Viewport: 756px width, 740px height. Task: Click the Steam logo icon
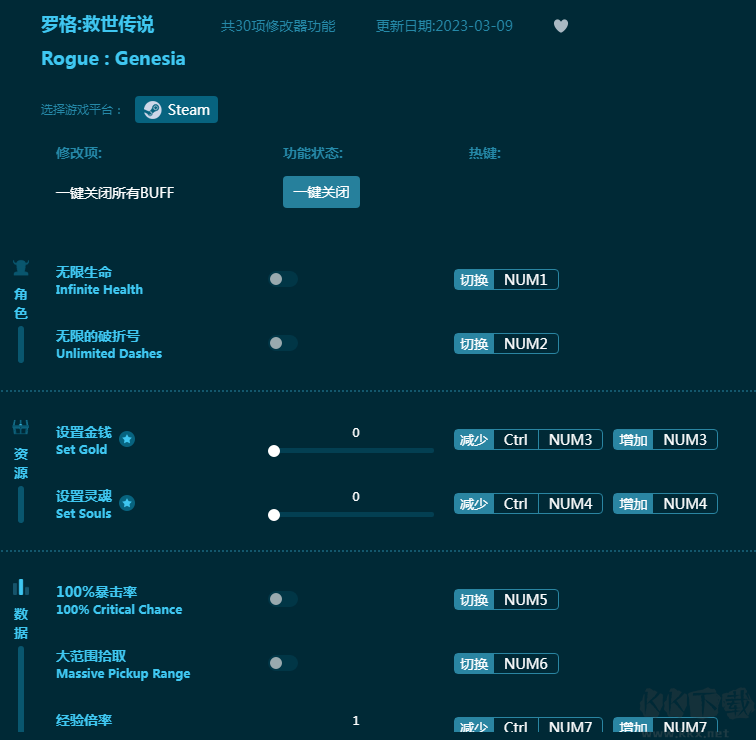point(152,110)
